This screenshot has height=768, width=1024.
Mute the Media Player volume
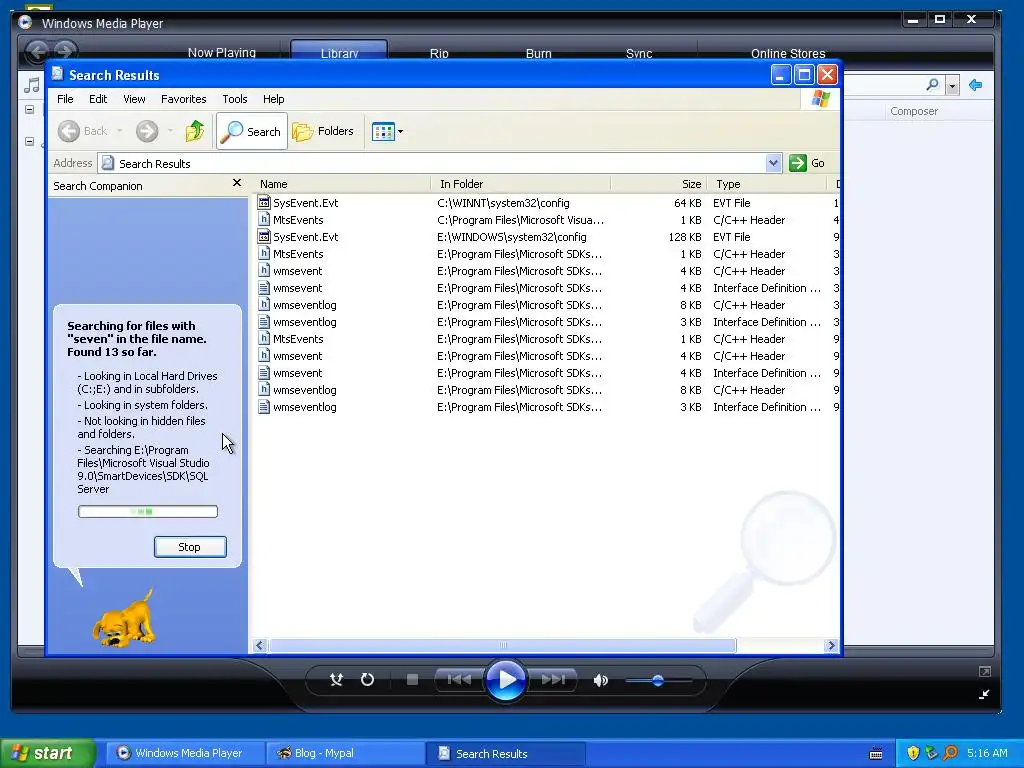[600, 680]
